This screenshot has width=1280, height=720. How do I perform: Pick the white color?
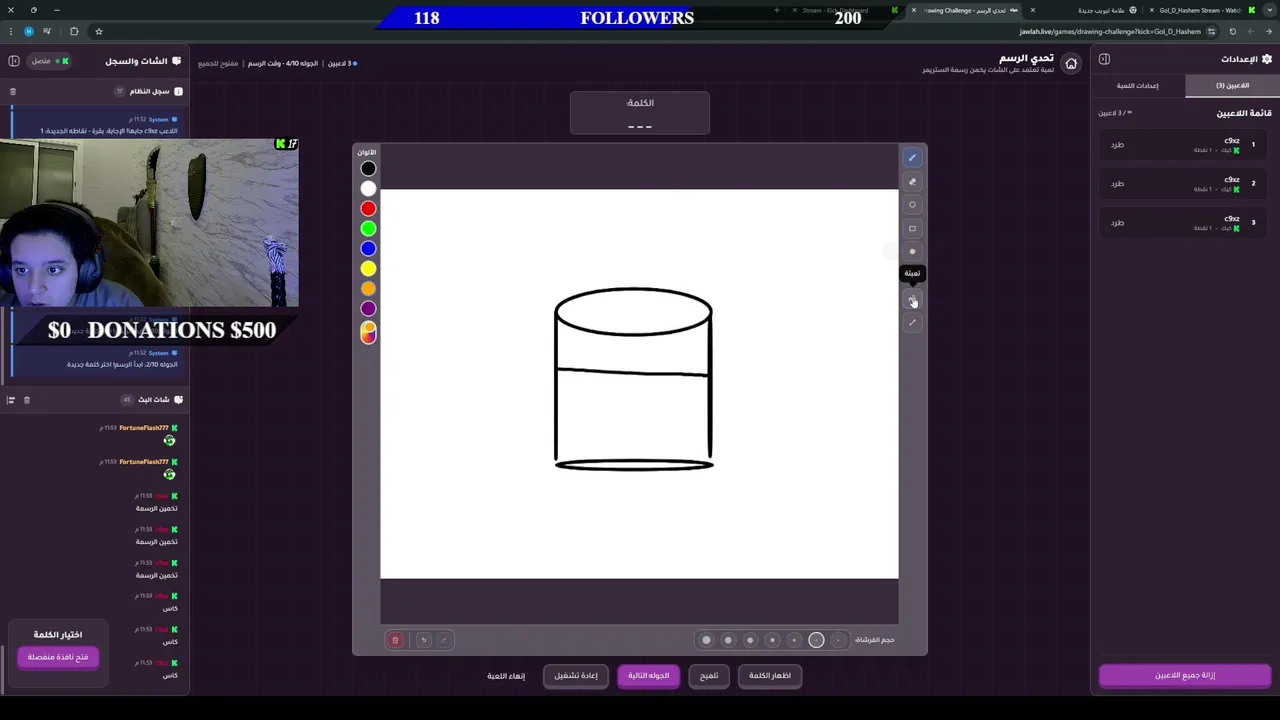pyautogui.click(x=368, y=189)
